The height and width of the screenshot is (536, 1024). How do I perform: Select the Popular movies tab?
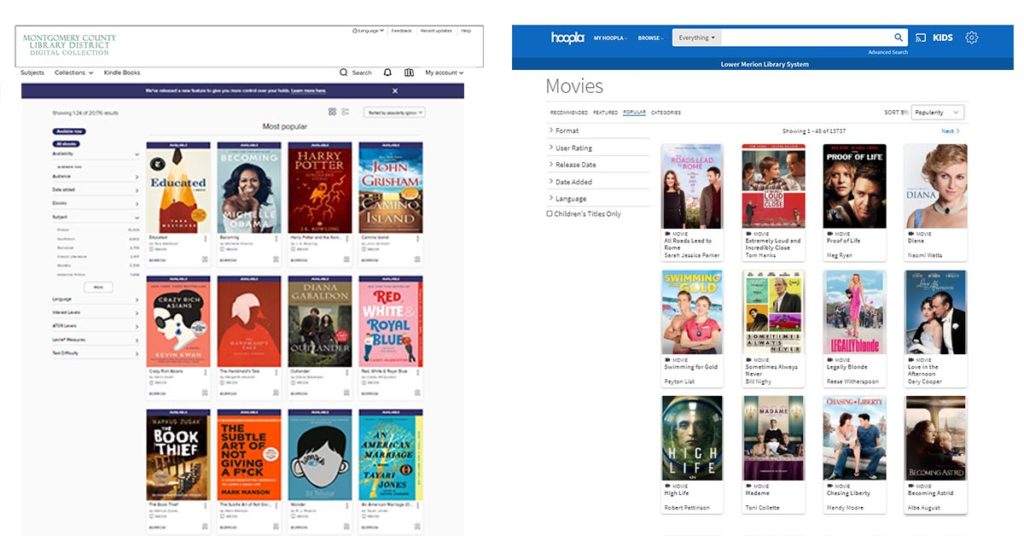[634, 113]
